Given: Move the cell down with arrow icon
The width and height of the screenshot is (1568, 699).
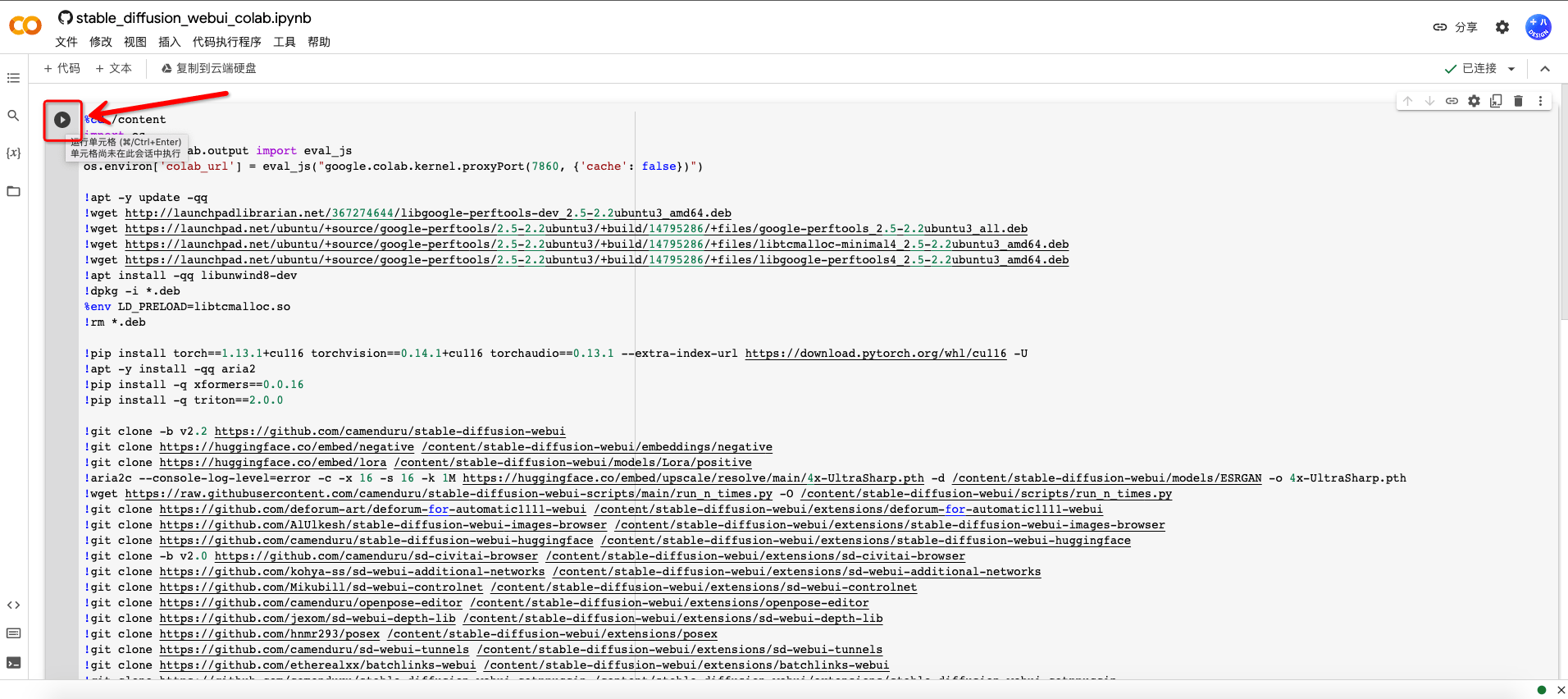Looking at the screenshot, I should [x=1429, y=101].
